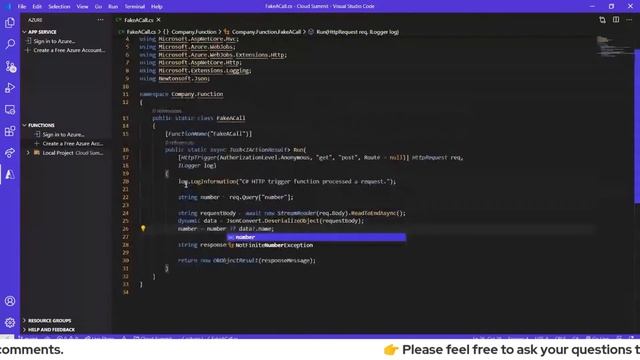The width and height of the screenshot is (640, 360).
Task: Click Sign in to Azure under Functions
Action: pyautogui.click(x=63, y=134)
